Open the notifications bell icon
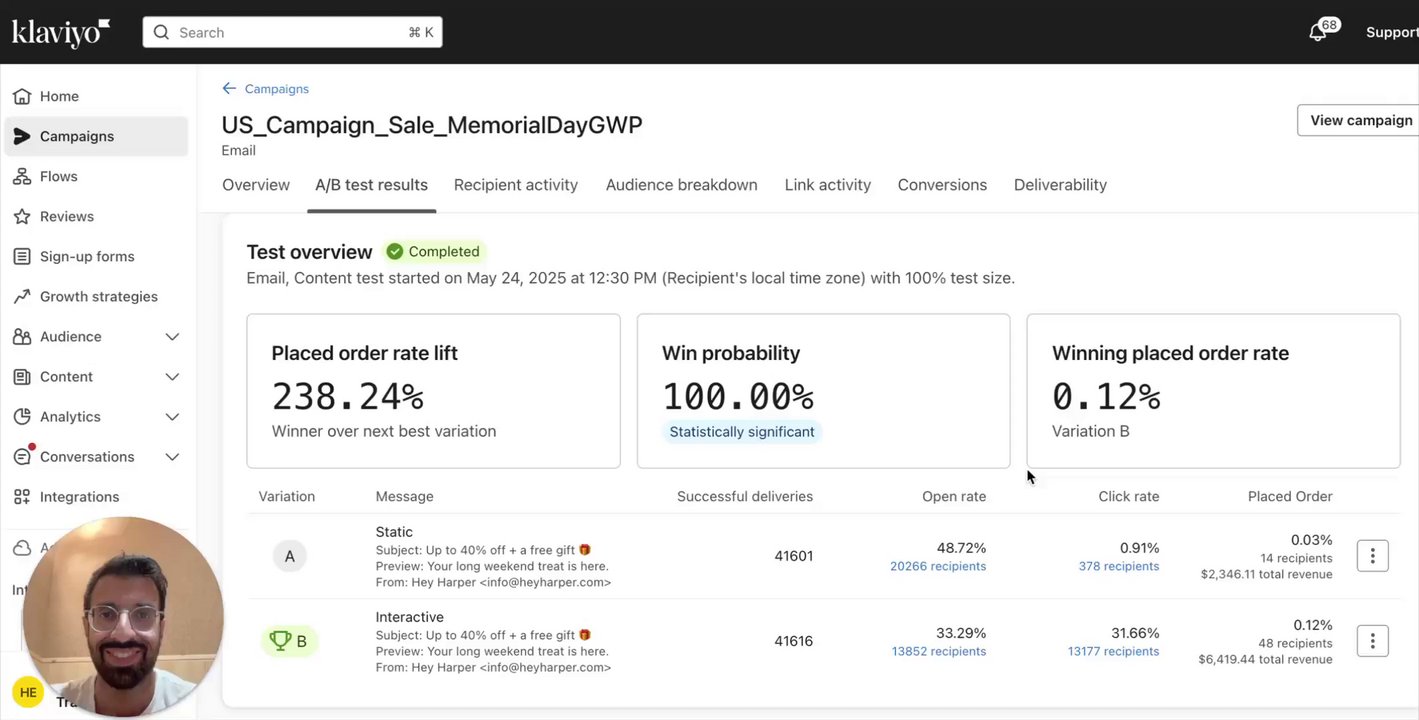Image resolution: width=1419 pixels, height=720 pixels. coord(1318,33)
